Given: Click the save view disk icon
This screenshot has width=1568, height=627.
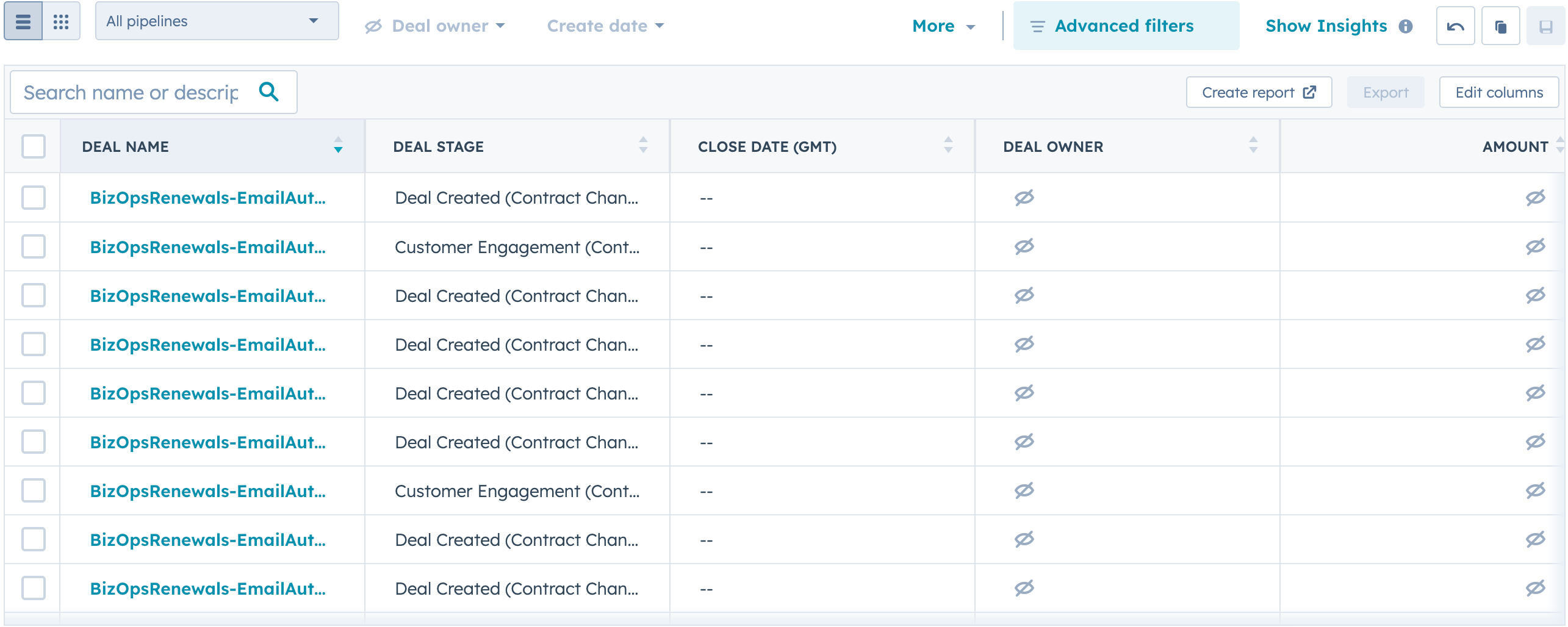Looking at the screenshot, I should (1545, 26).
